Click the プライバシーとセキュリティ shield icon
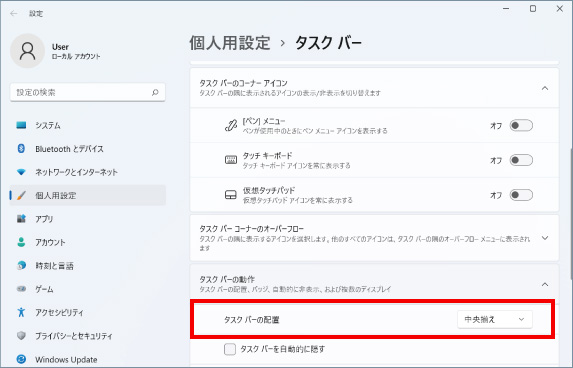Image resolution: width=573 pixels, height=368 pixels. pos(21,335)
